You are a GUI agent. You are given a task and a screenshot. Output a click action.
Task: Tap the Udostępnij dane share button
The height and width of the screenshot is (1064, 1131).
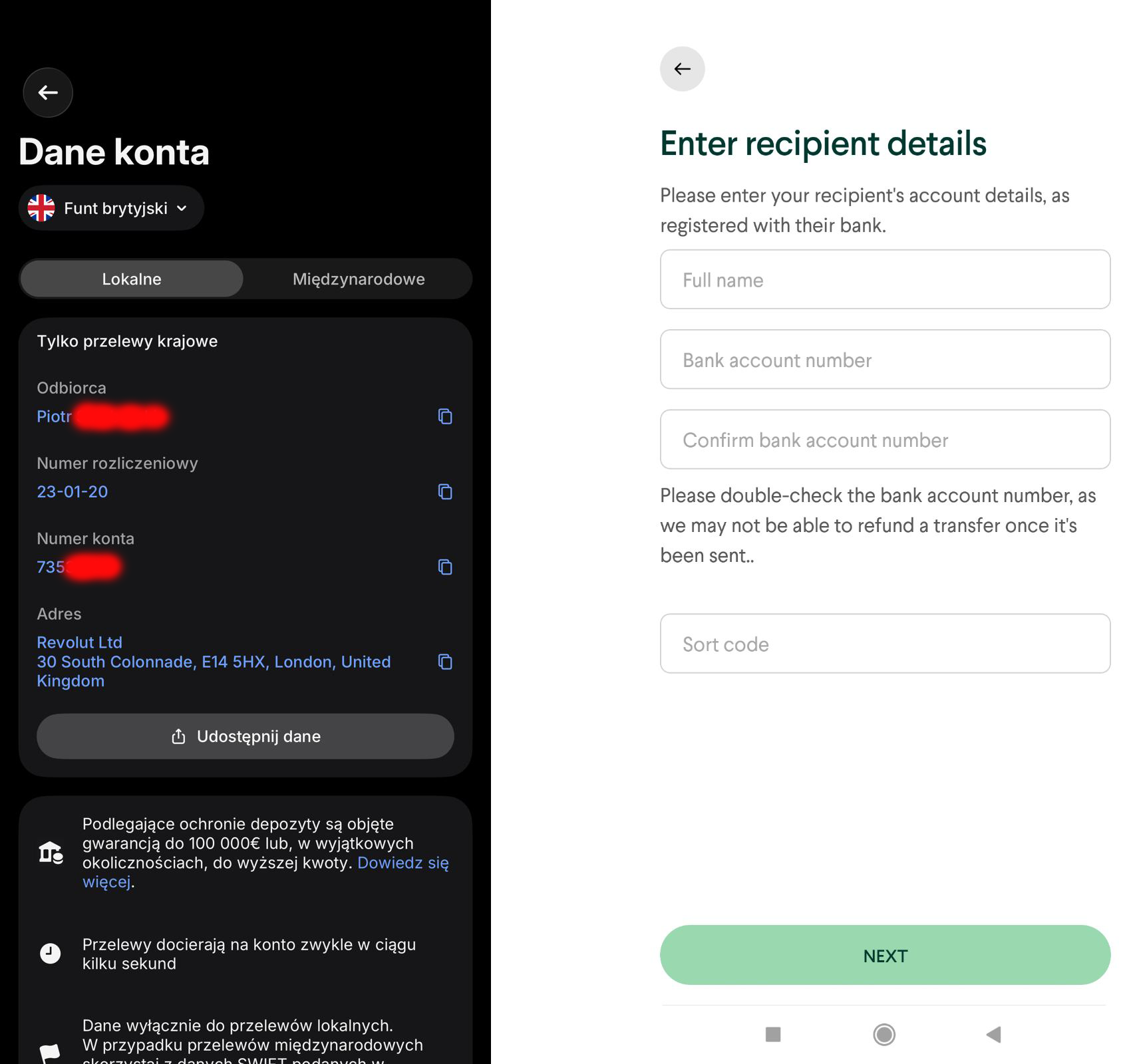245,736
